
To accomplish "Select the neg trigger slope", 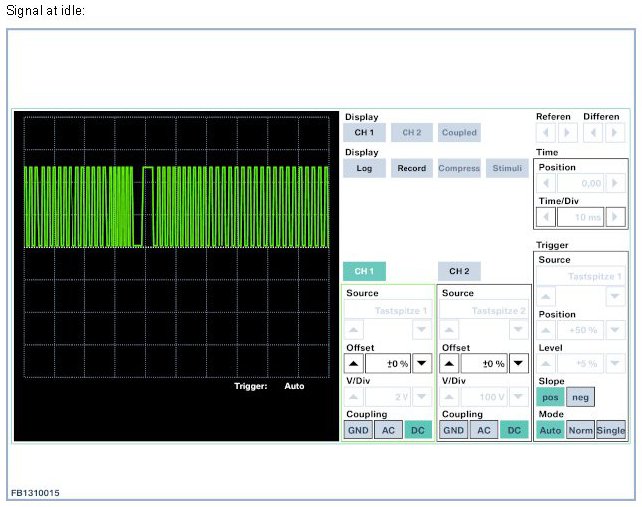I will point(580,397).
